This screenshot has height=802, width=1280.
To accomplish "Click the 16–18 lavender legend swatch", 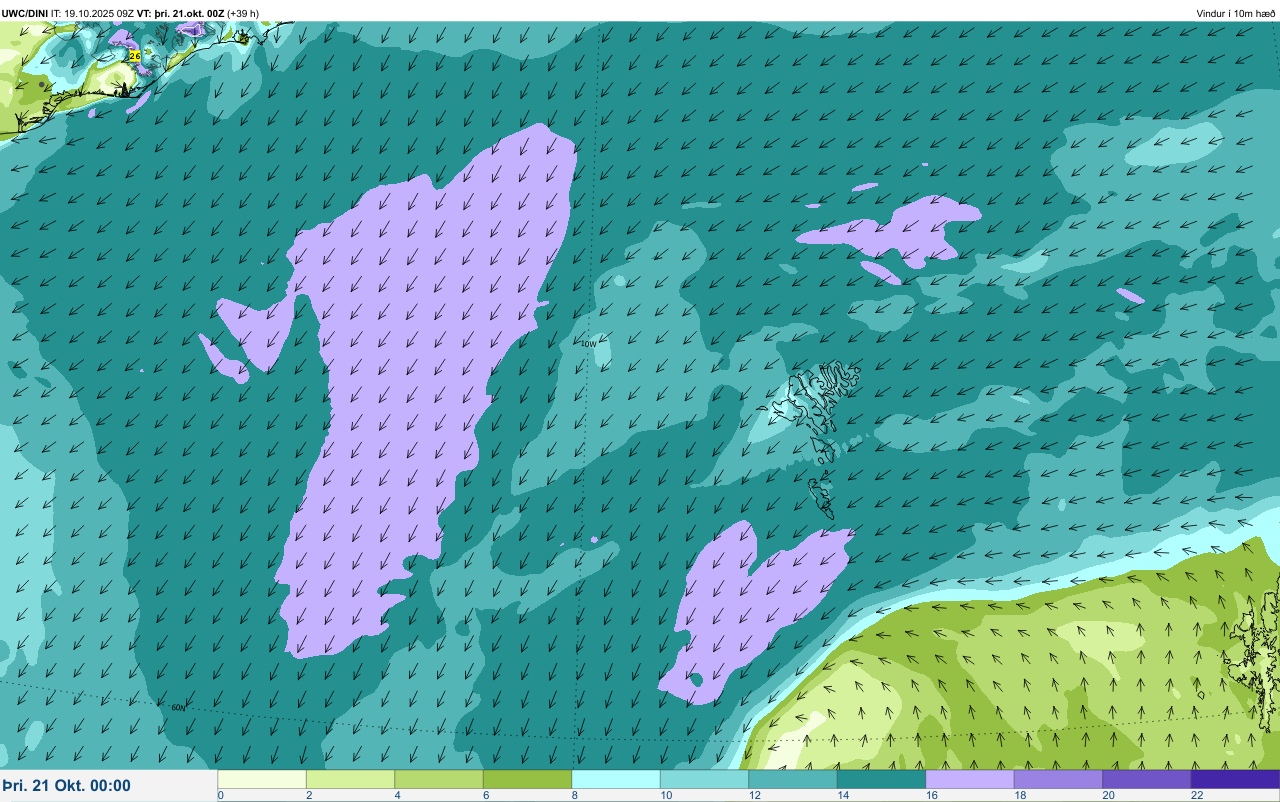I will click(970, 779).
